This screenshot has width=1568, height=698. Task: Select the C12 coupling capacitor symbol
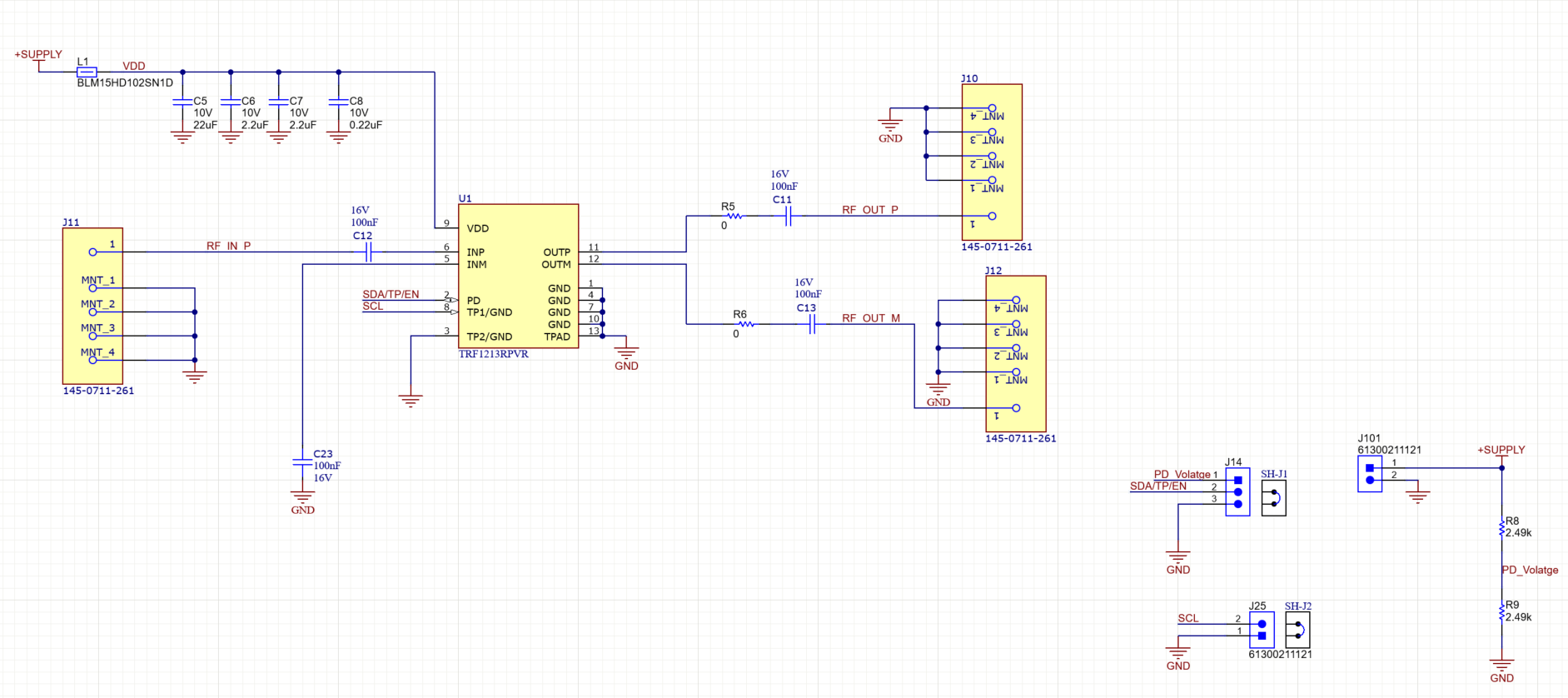[x=368, y=252]
